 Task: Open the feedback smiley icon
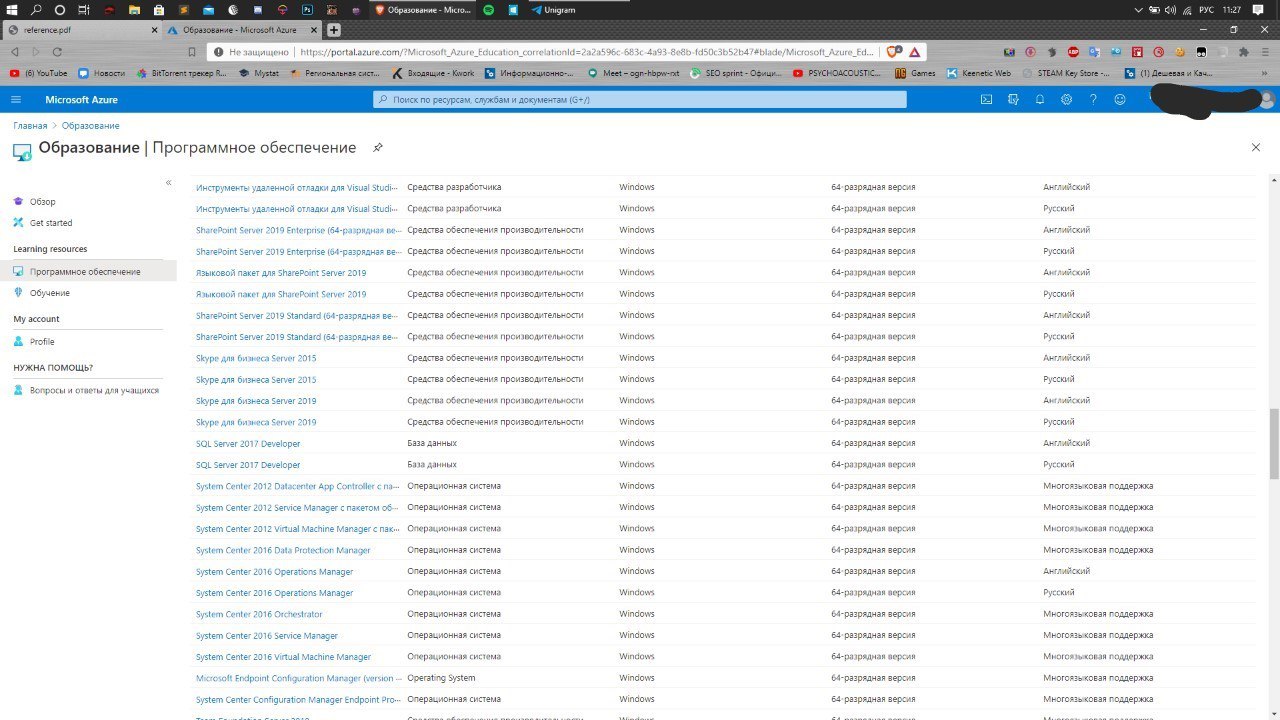pos(1120,100)
